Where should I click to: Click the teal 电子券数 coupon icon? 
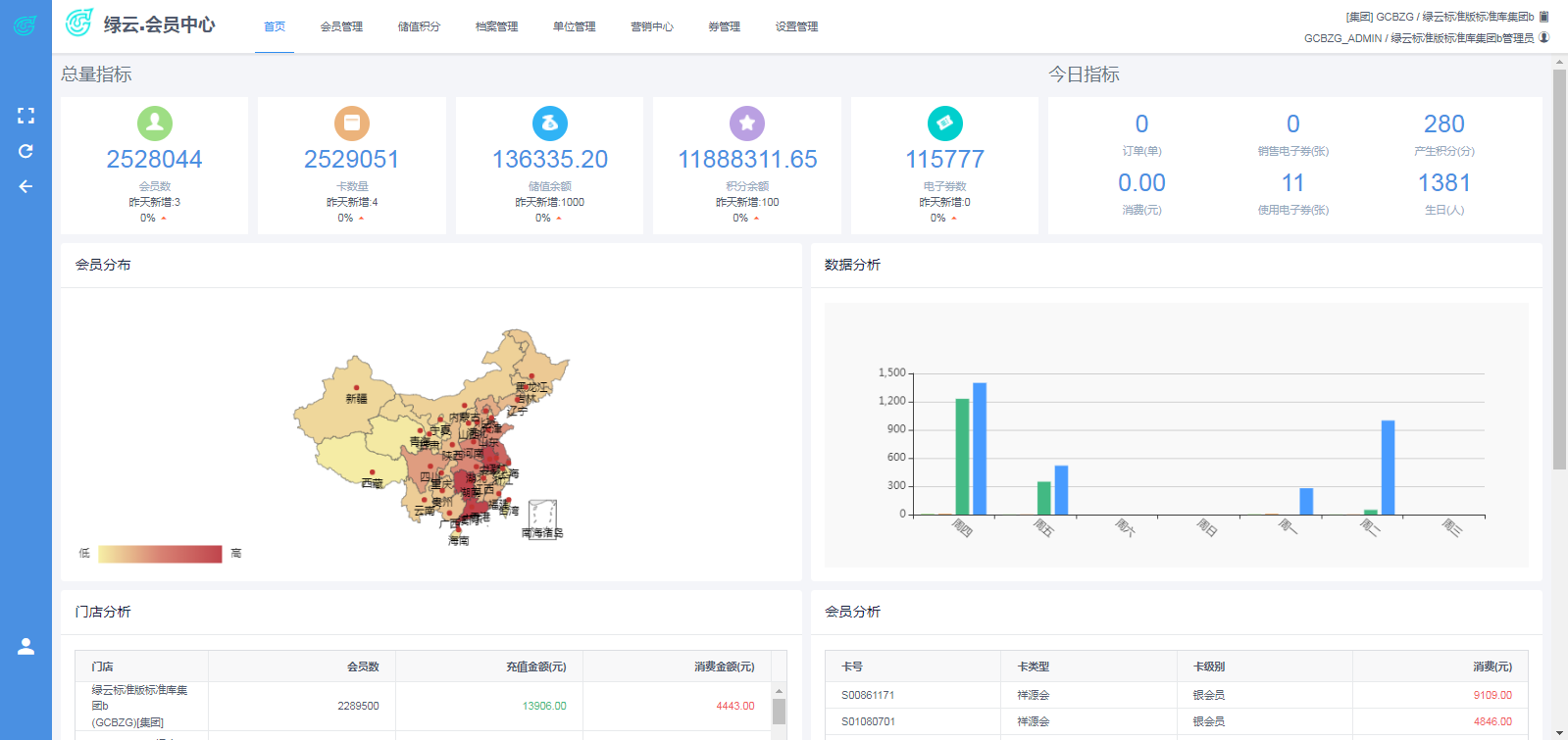point(944,123)
